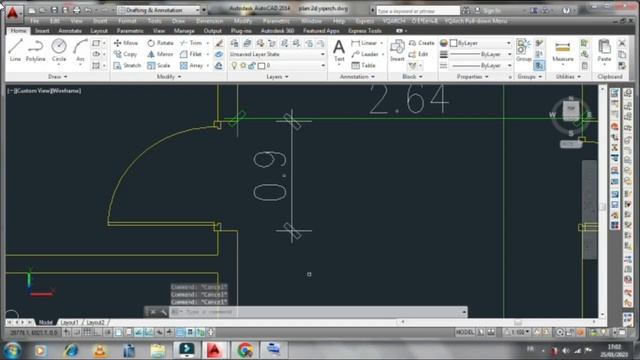Screen dimensions: 640x360
Task: Toggle layer on/off lightbulb icon
Action: click(234, 65)
